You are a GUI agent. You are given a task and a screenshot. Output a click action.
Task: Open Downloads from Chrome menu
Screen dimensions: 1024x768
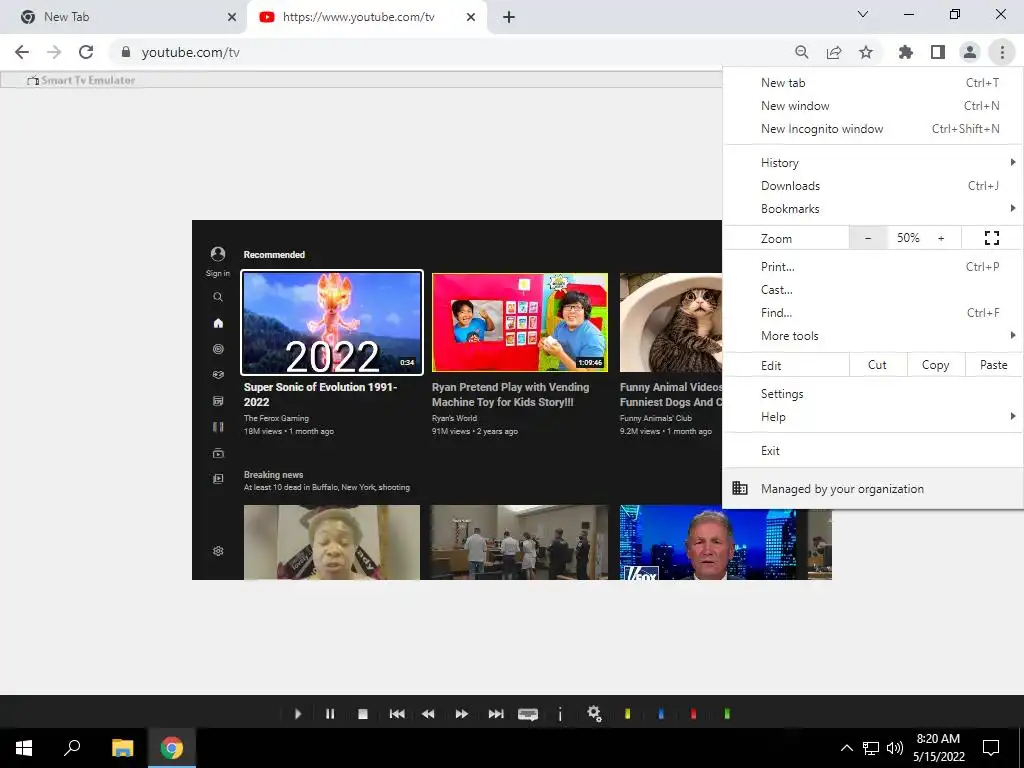(x=872, y=185)
